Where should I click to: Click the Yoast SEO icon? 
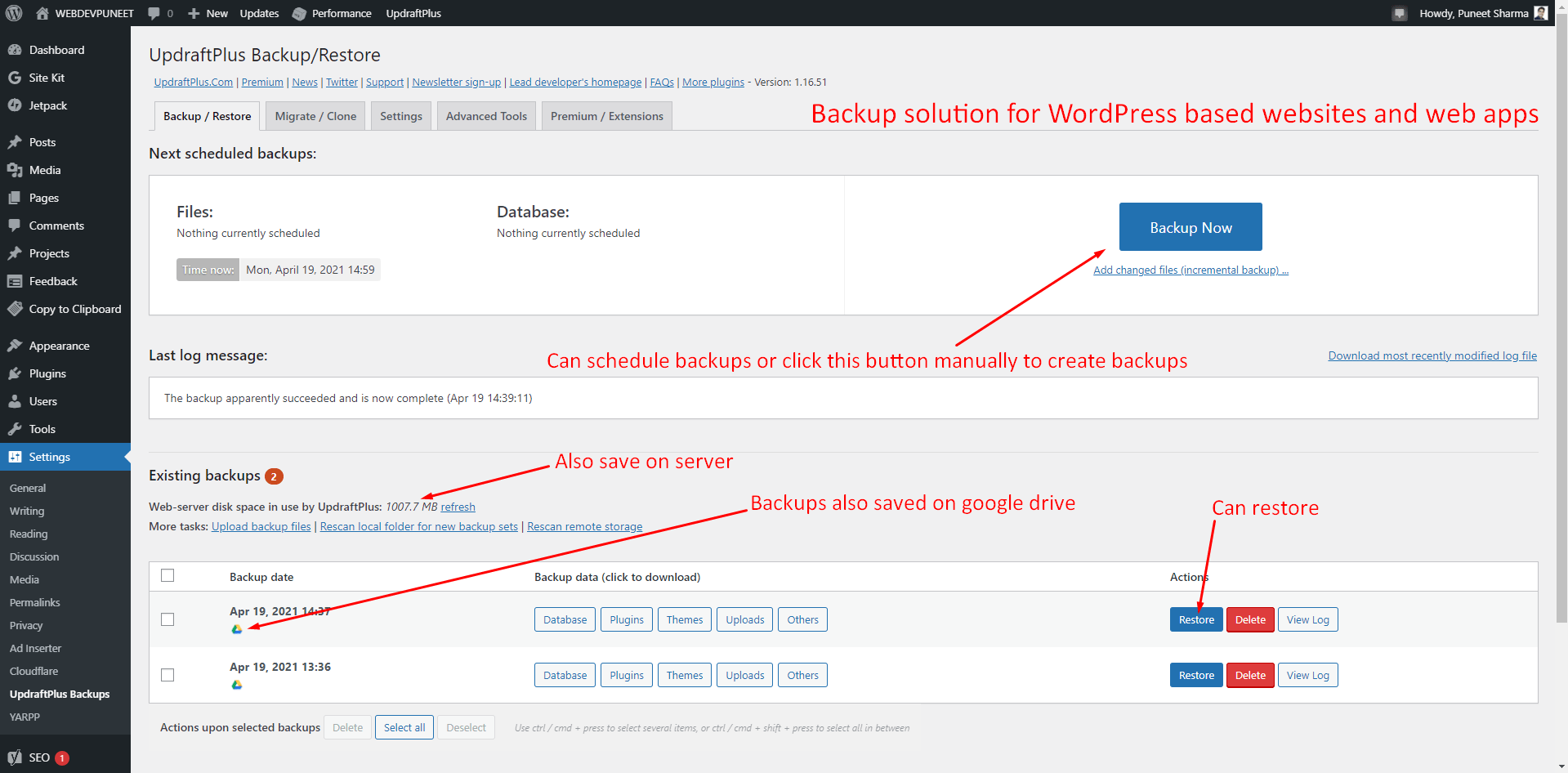[15, 757]
